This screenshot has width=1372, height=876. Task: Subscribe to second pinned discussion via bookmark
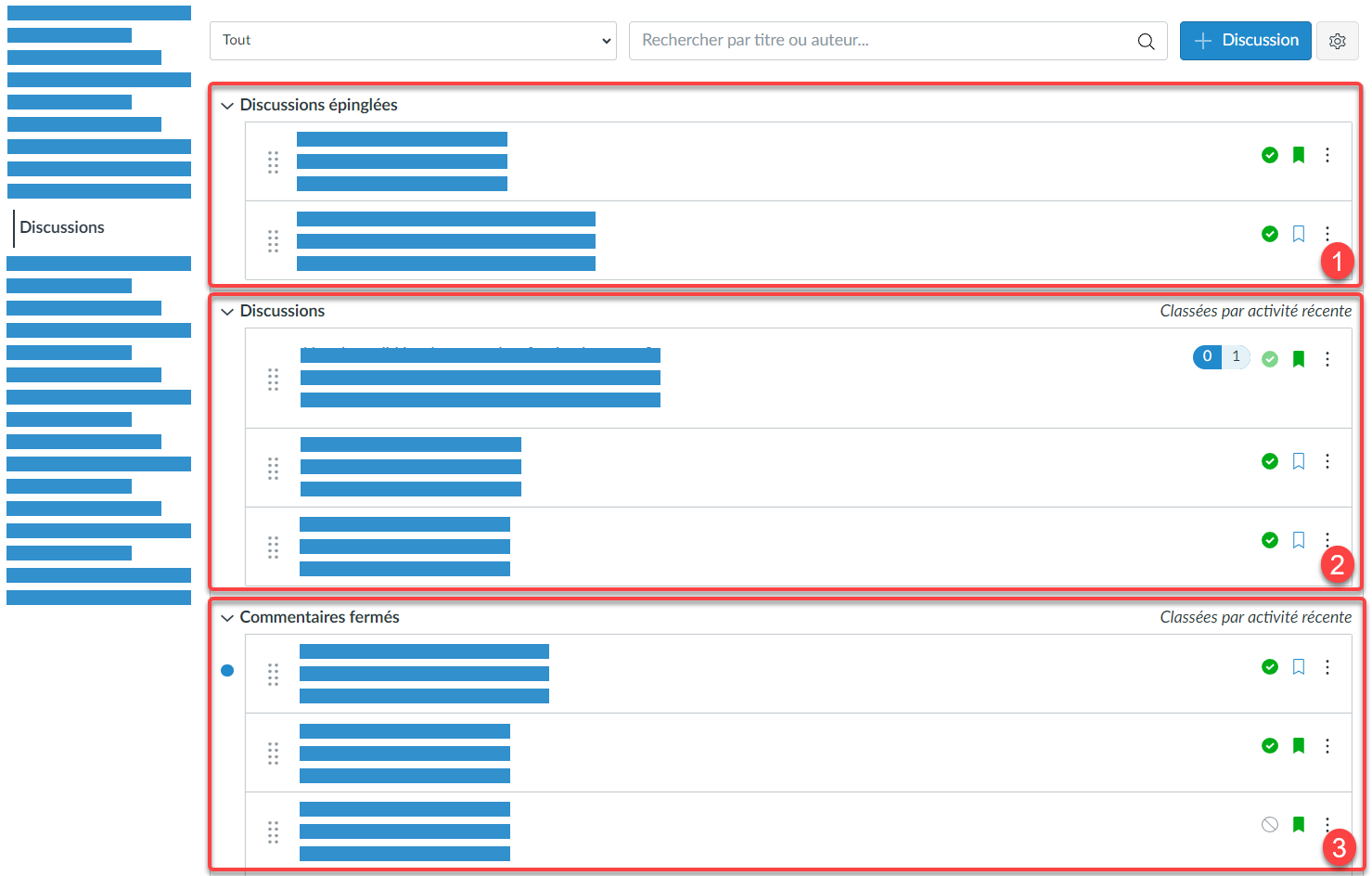[x=1299, y=234]
